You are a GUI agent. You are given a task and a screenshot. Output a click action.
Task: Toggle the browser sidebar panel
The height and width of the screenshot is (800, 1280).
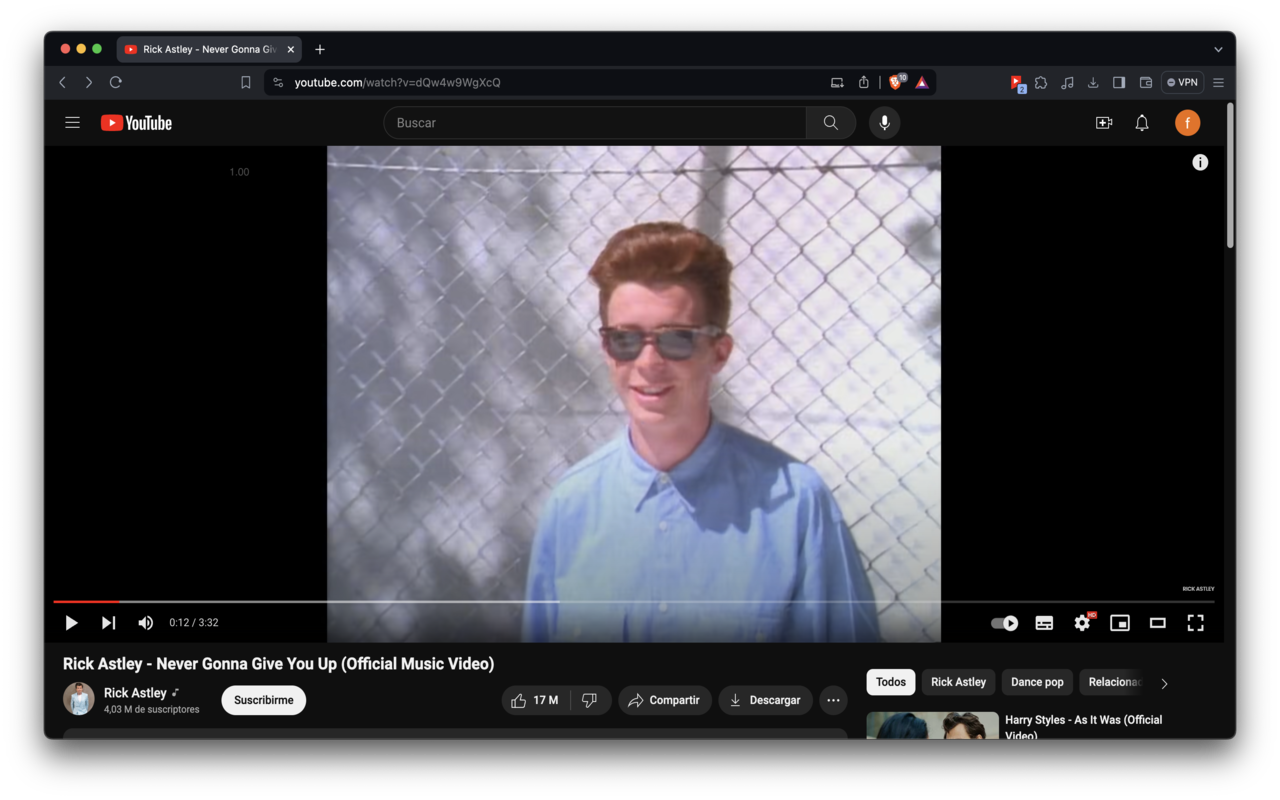point(1119,82)
